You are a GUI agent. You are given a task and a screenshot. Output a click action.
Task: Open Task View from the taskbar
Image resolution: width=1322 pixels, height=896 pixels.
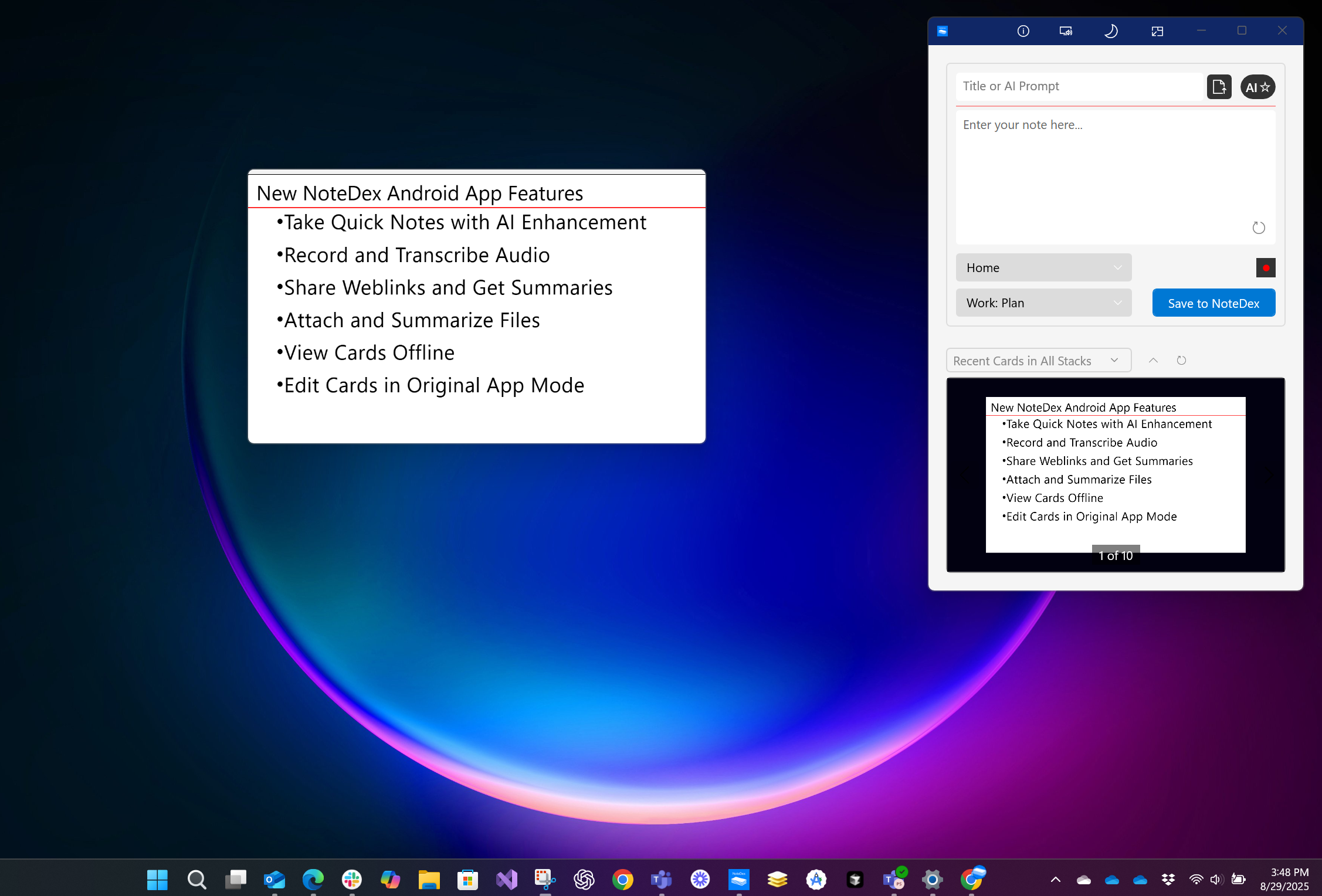pyautogui.click(x=236, y=879)
